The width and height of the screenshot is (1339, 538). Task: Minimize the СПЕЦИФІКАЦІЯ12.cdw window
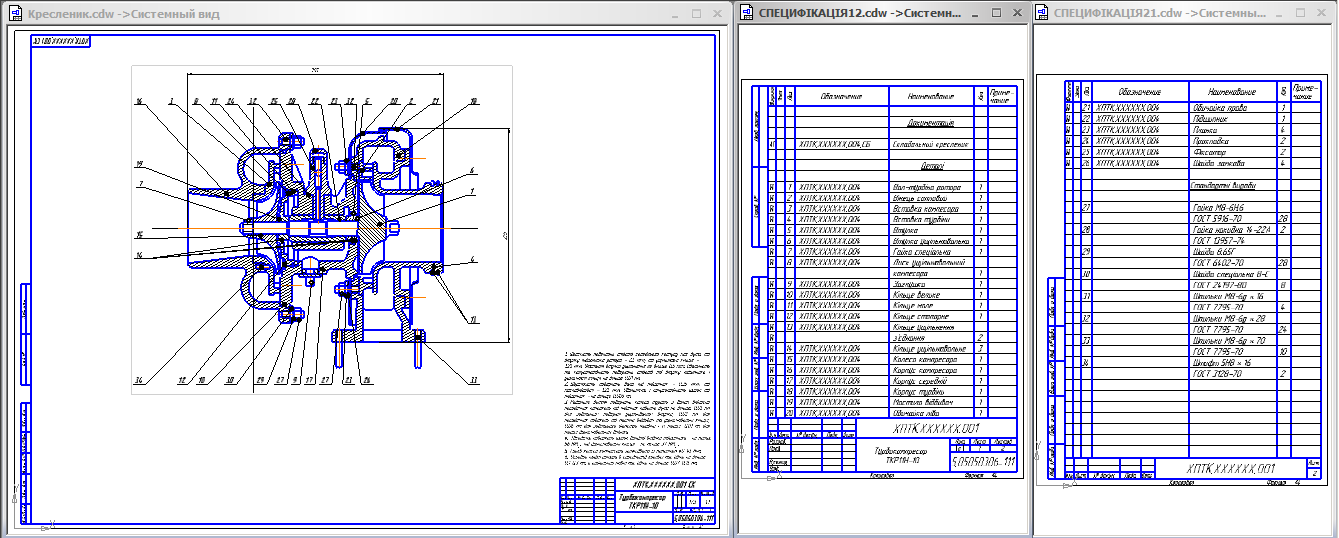click(x=974, y=14)
